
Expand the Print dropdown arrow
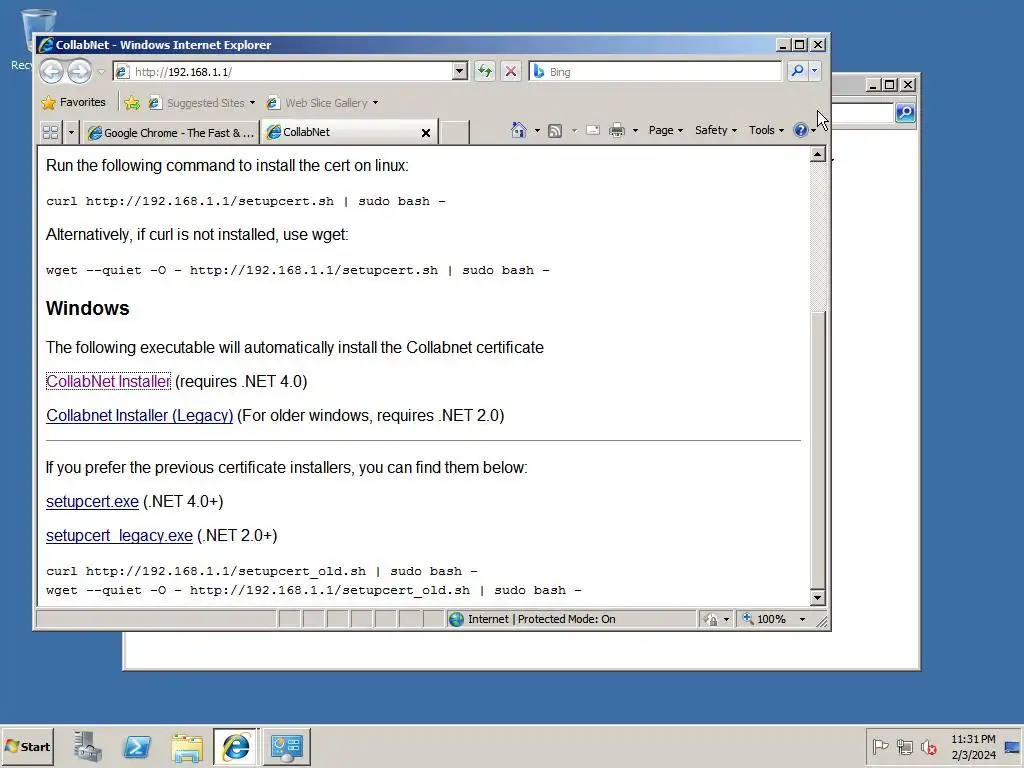point(635,131)
